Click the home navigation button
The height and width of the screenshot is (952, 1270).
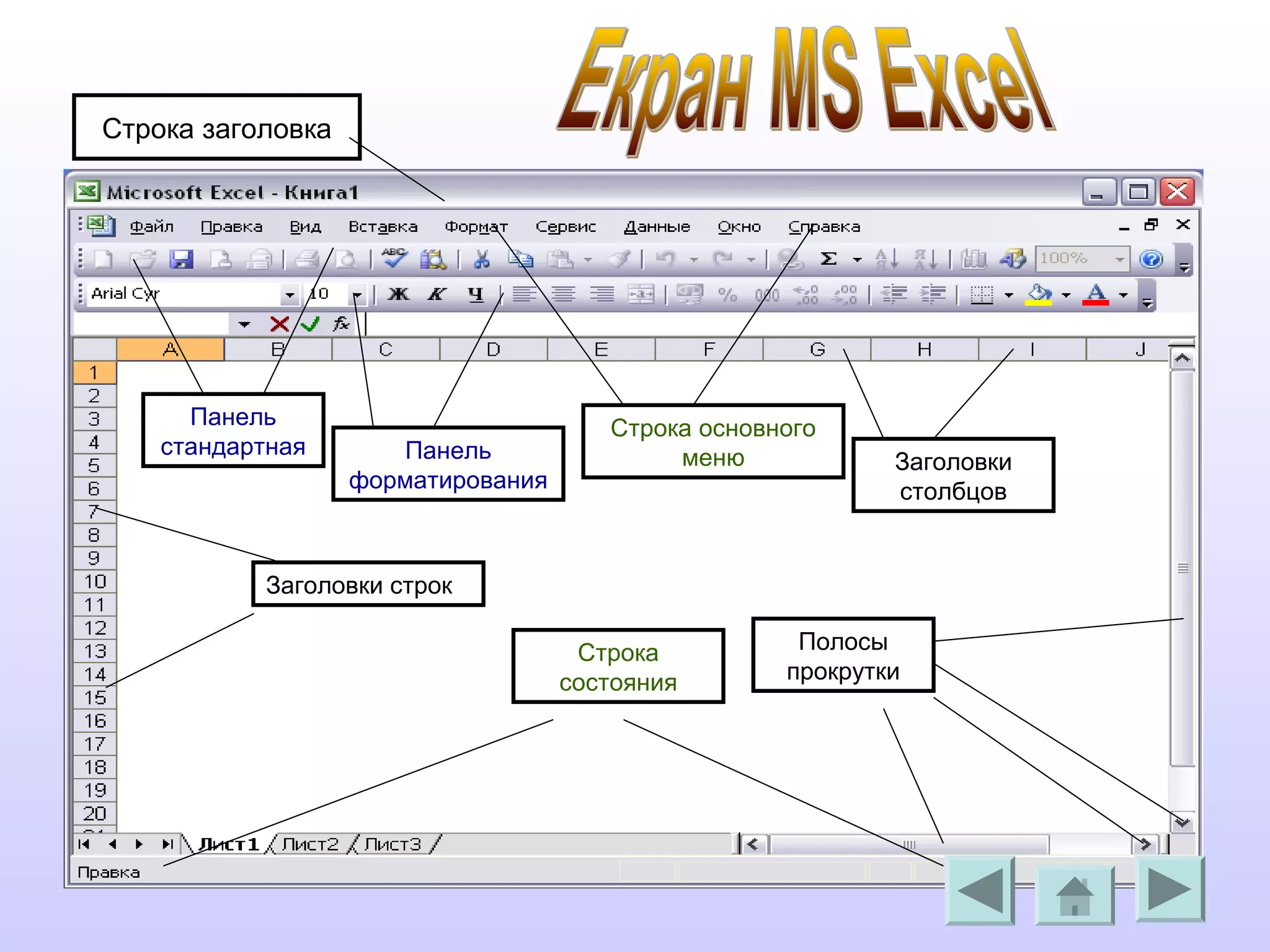(1075, 894)
